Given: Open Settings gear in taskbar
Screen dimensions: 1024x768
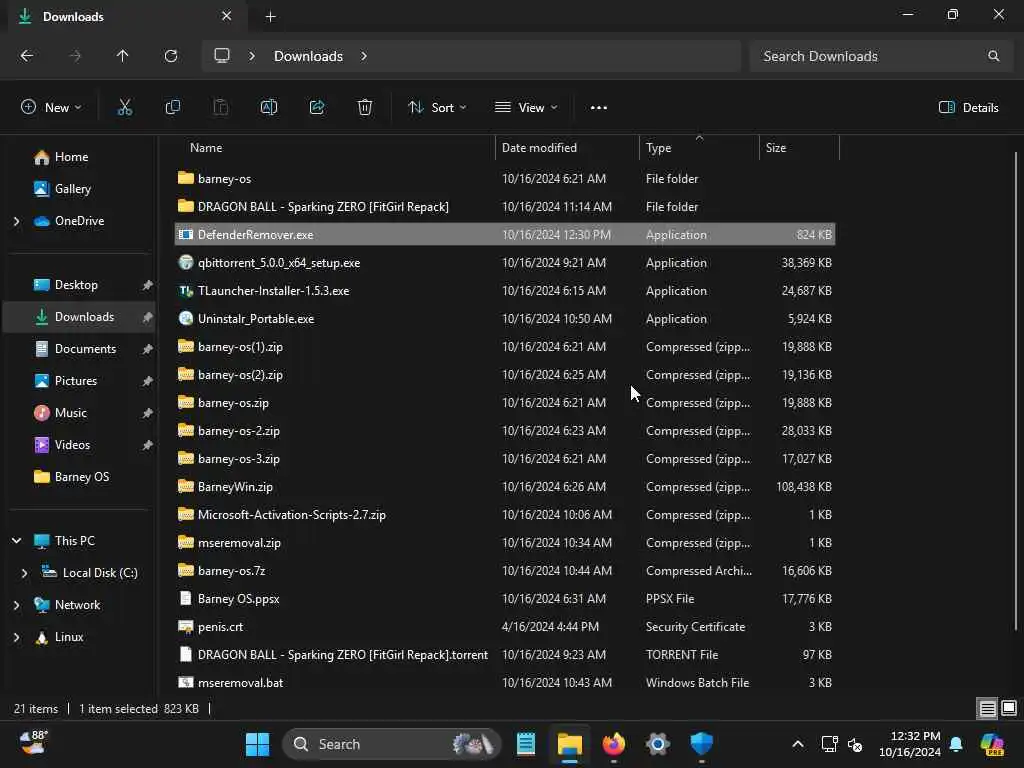Looking at the screenshot, I should [x=658, y=744].
